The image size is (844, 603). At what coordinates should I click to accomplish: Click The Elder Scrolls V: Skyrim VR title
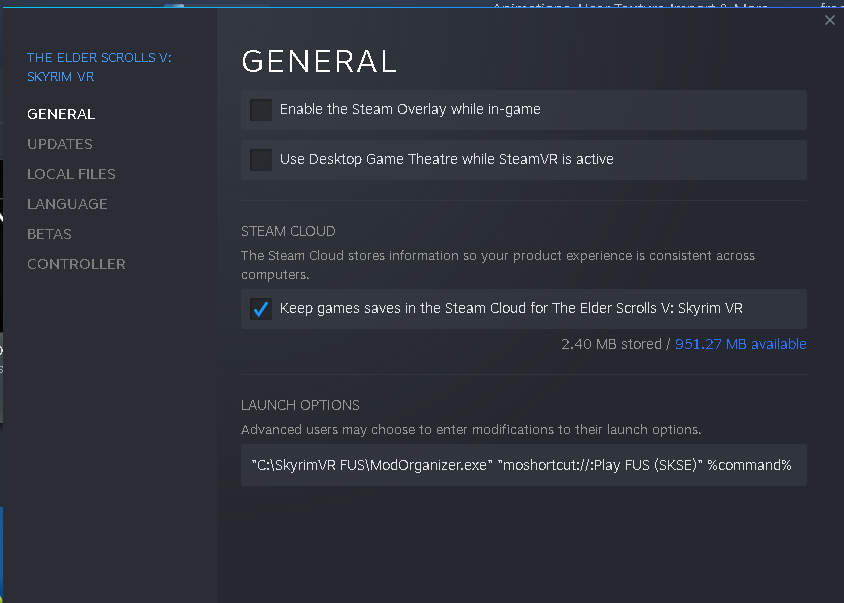click(98, 67)
